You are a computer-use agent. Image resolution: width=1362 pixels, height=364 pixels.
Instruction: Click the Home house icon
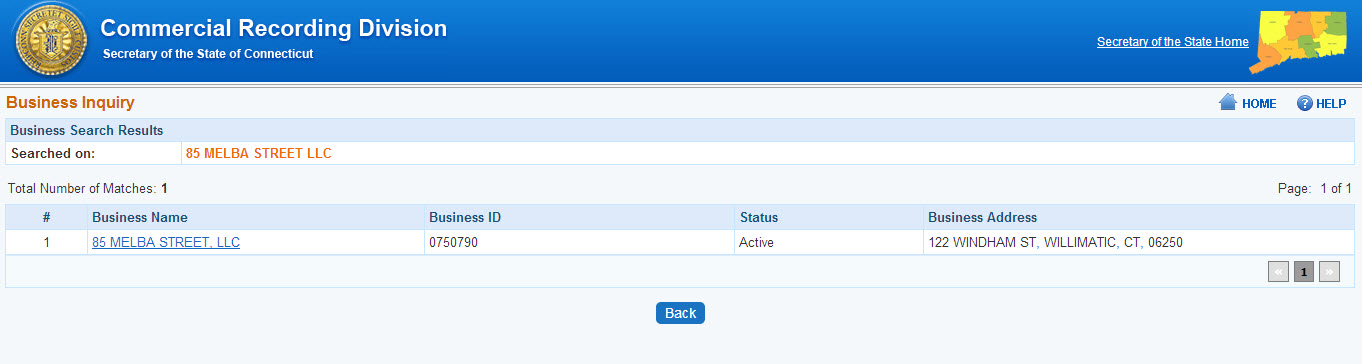coord(1228,103)
